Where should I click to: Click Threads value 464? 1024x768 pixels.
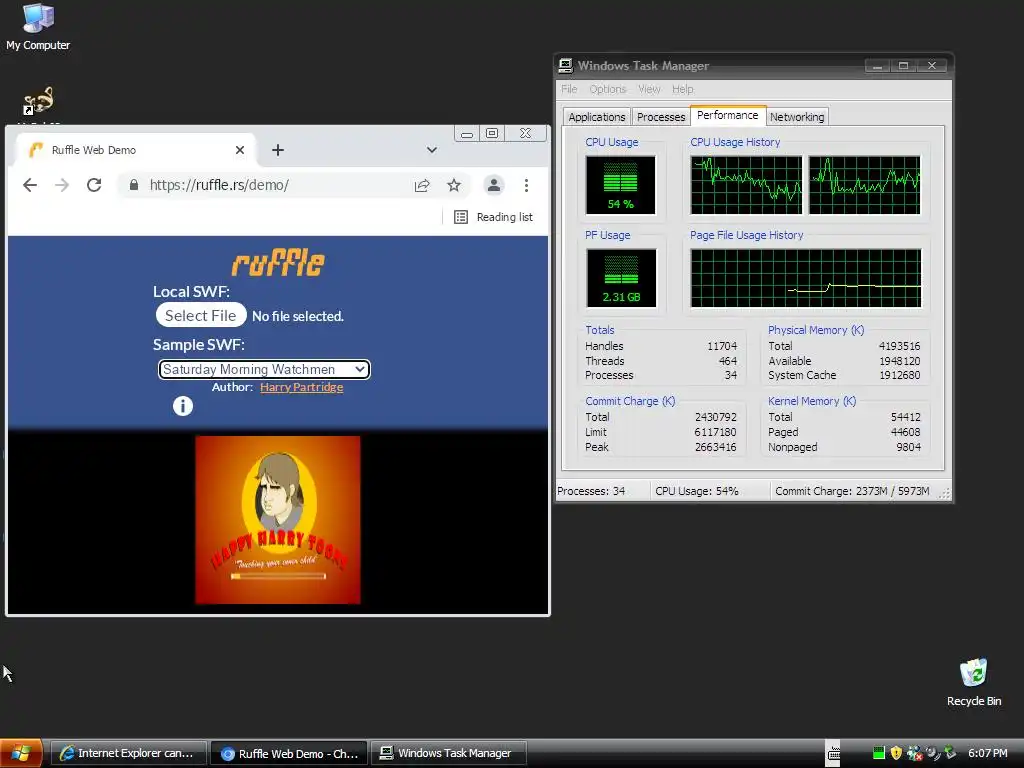(x=728, y=361)
